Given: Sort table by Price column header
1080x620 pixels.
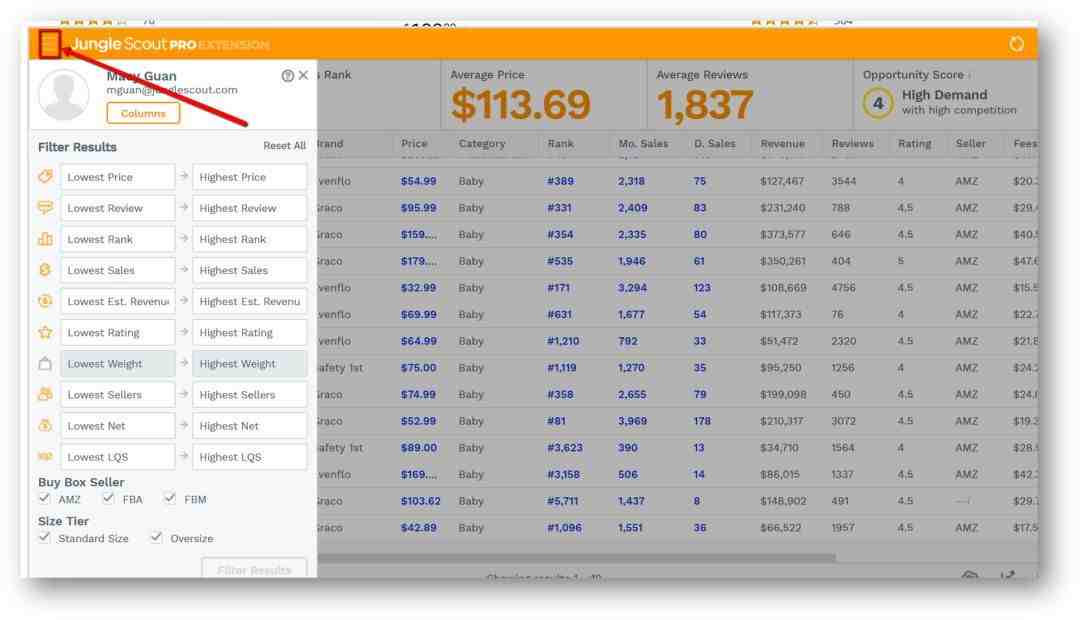Looking at the screenshot, I should (x=414, y=144).
